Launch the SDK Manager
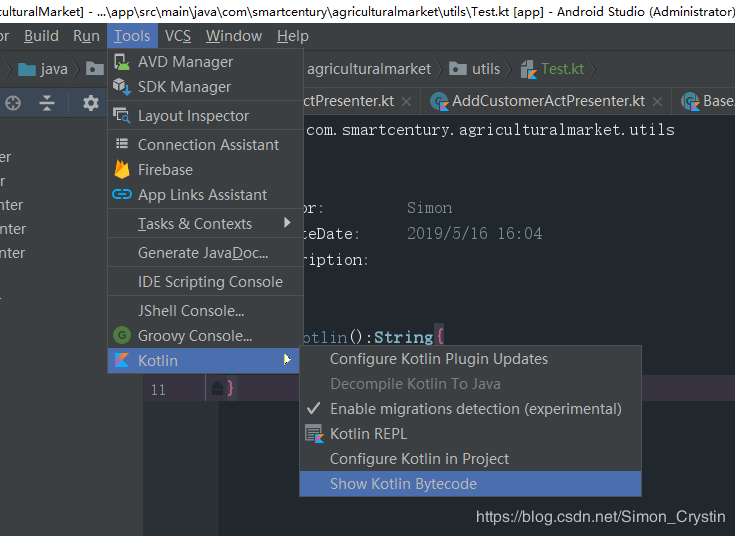 (205, 87)
